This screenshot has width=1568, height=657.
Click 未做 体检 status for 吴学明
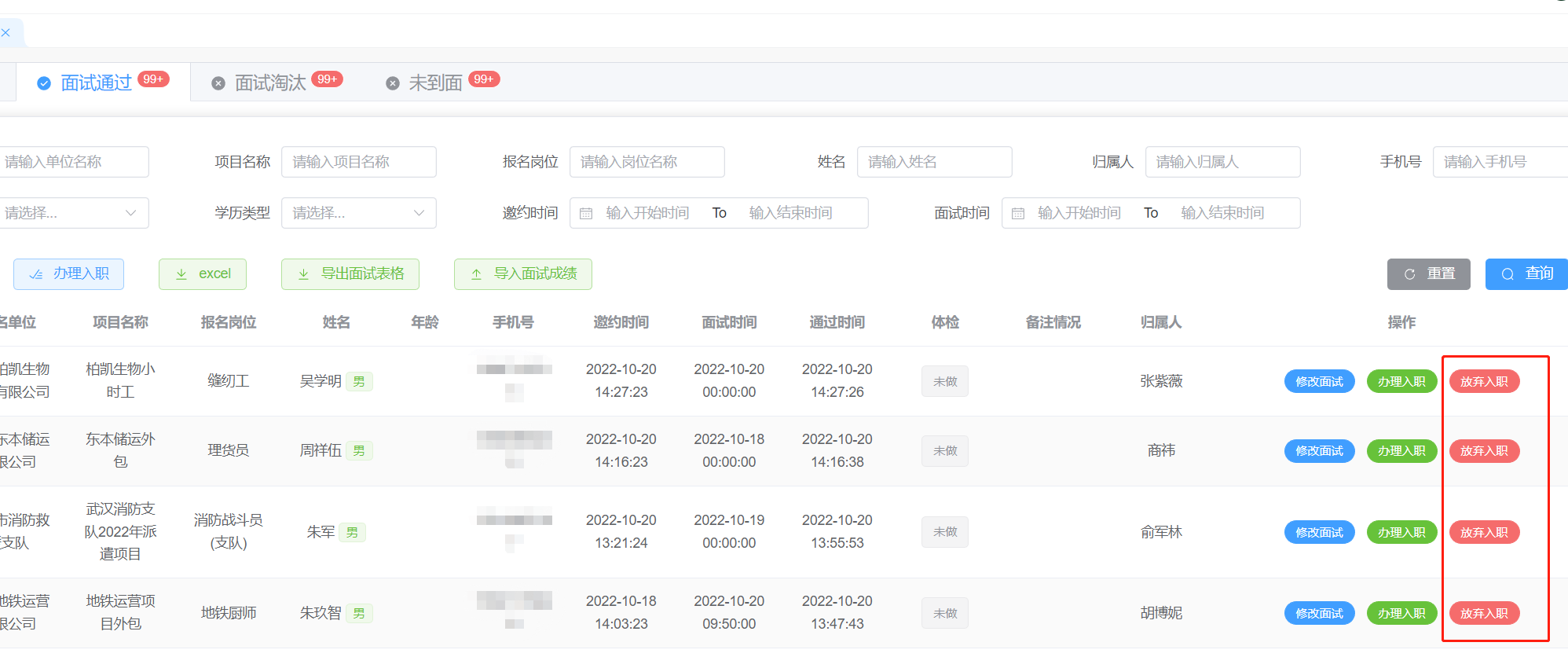click(945, 382)
